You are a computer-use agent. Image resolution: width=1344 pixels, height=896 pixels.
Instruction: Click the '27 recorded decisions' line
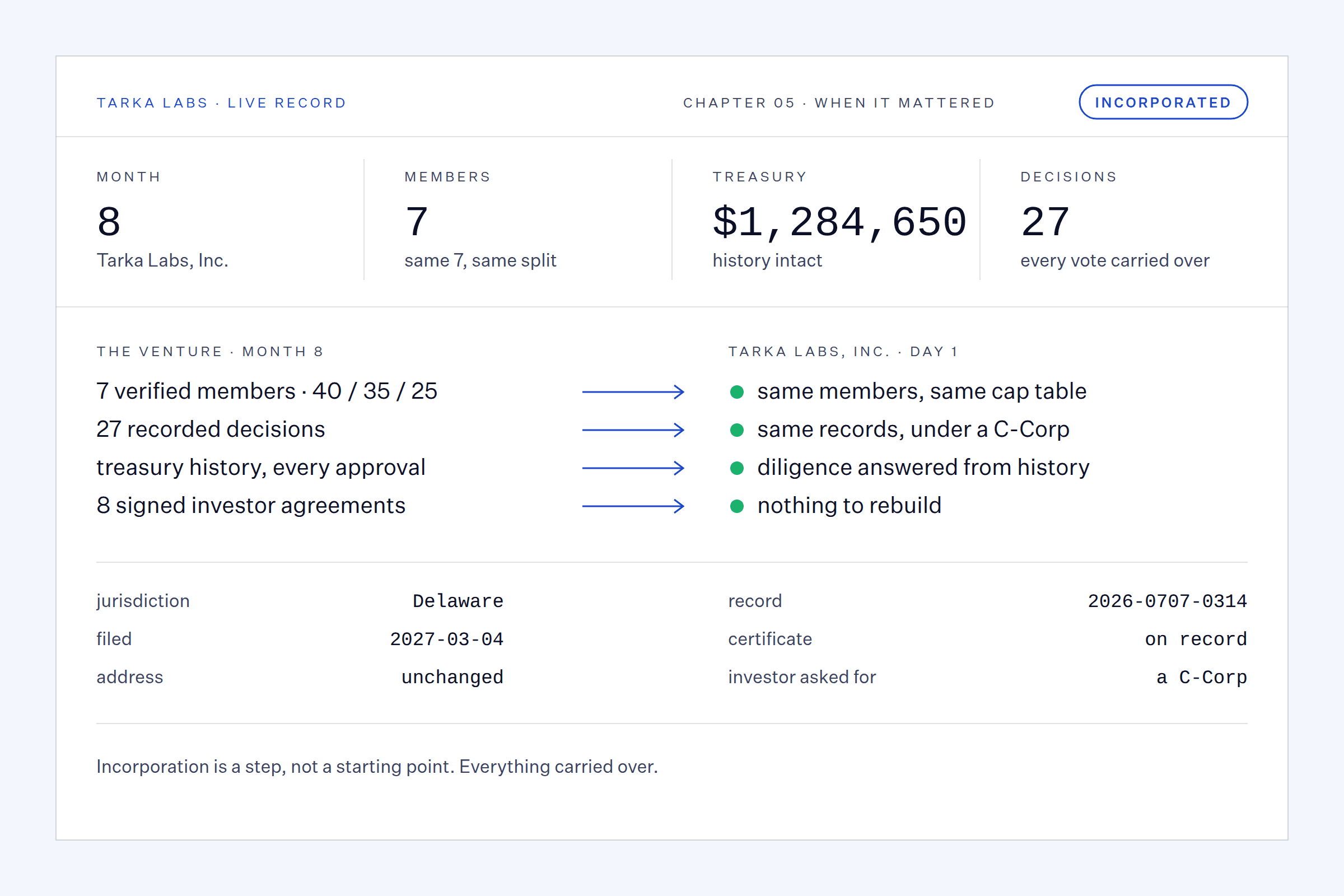pyautogui.click(x=211, y=429)
